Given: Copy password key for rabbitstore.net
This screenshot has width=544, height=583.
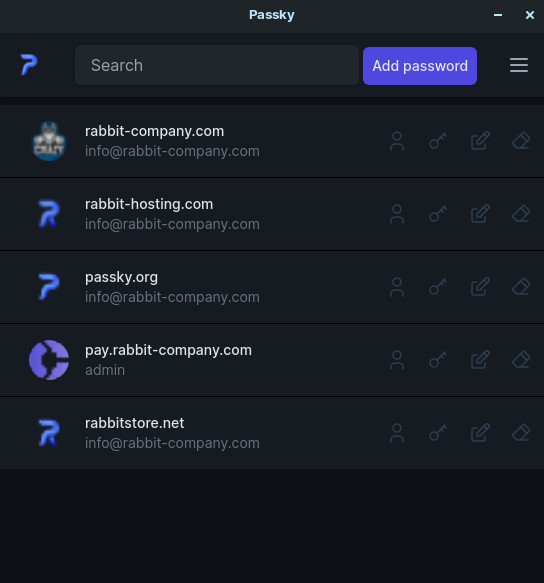Looking at the screenshot, I should pyautogui.click(x=438, y=432).
